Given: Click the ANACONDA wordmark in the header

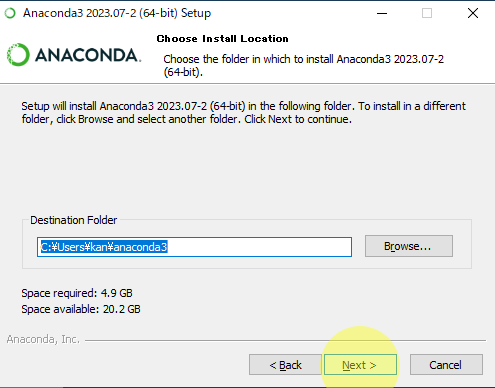Looking at the screenshot, I should point(88,55).
